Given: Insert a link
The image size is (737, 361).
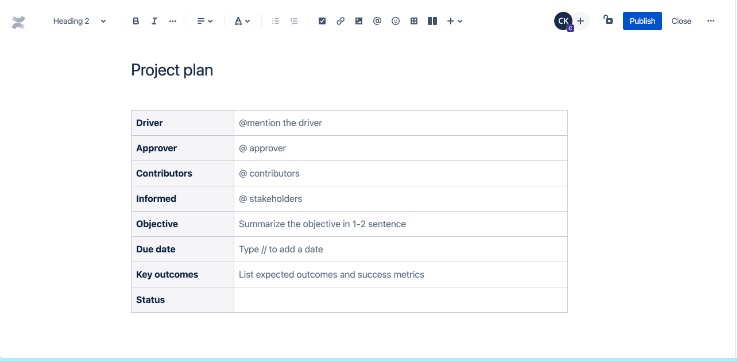Looking at the screenshot, I should click(340, 21).
